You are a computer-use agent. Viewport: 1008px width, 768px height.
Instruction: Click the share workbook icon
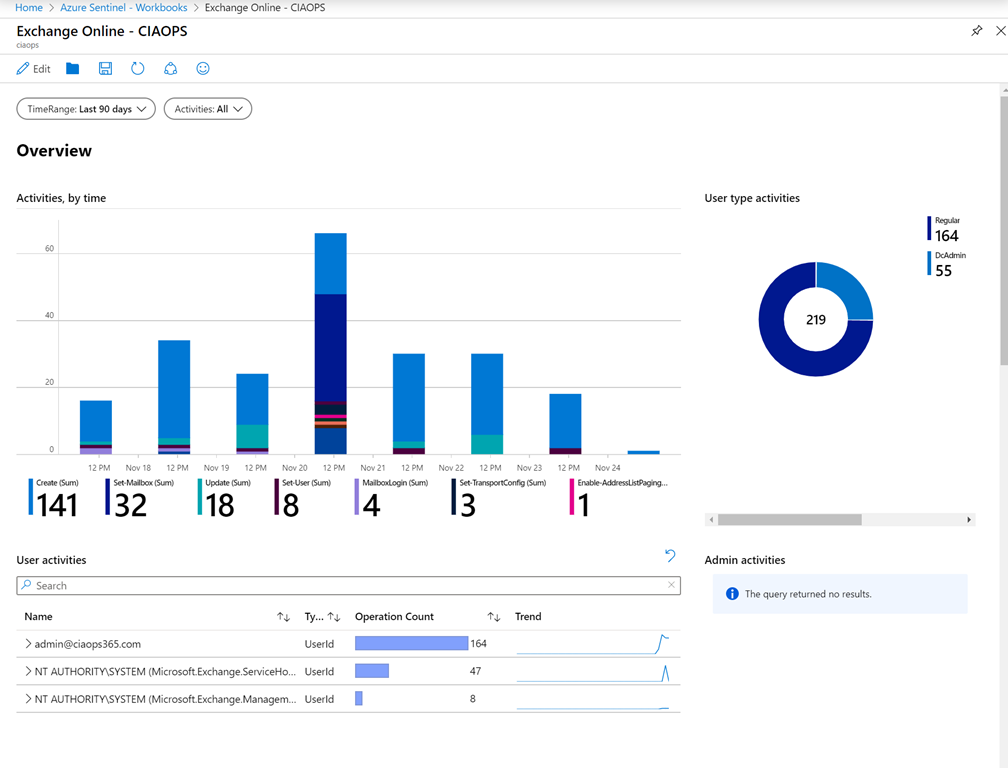(171, 69)
